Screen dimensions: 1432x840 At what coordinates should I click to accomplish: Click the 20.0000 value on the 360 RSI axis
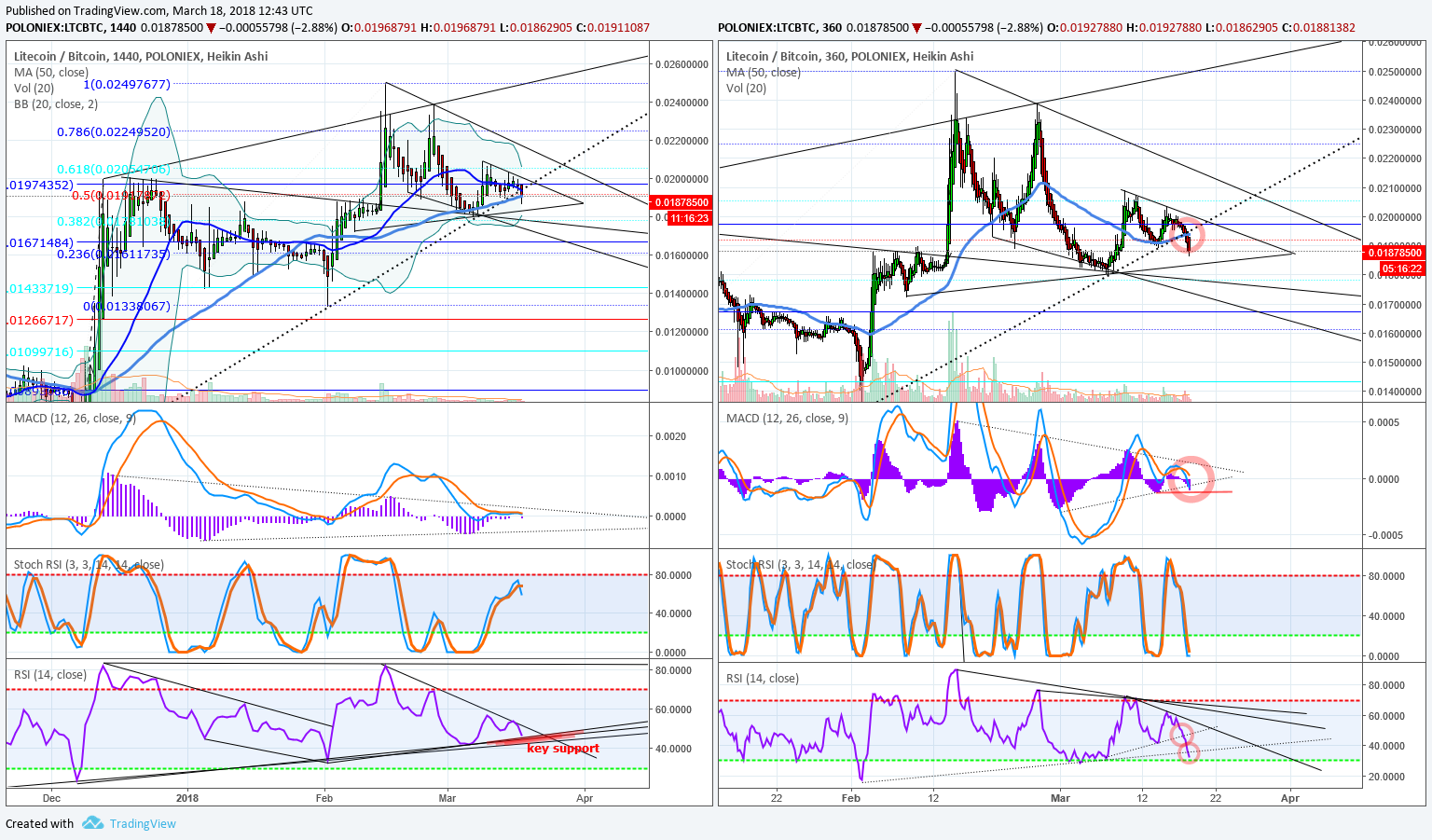pos(1386,777)
